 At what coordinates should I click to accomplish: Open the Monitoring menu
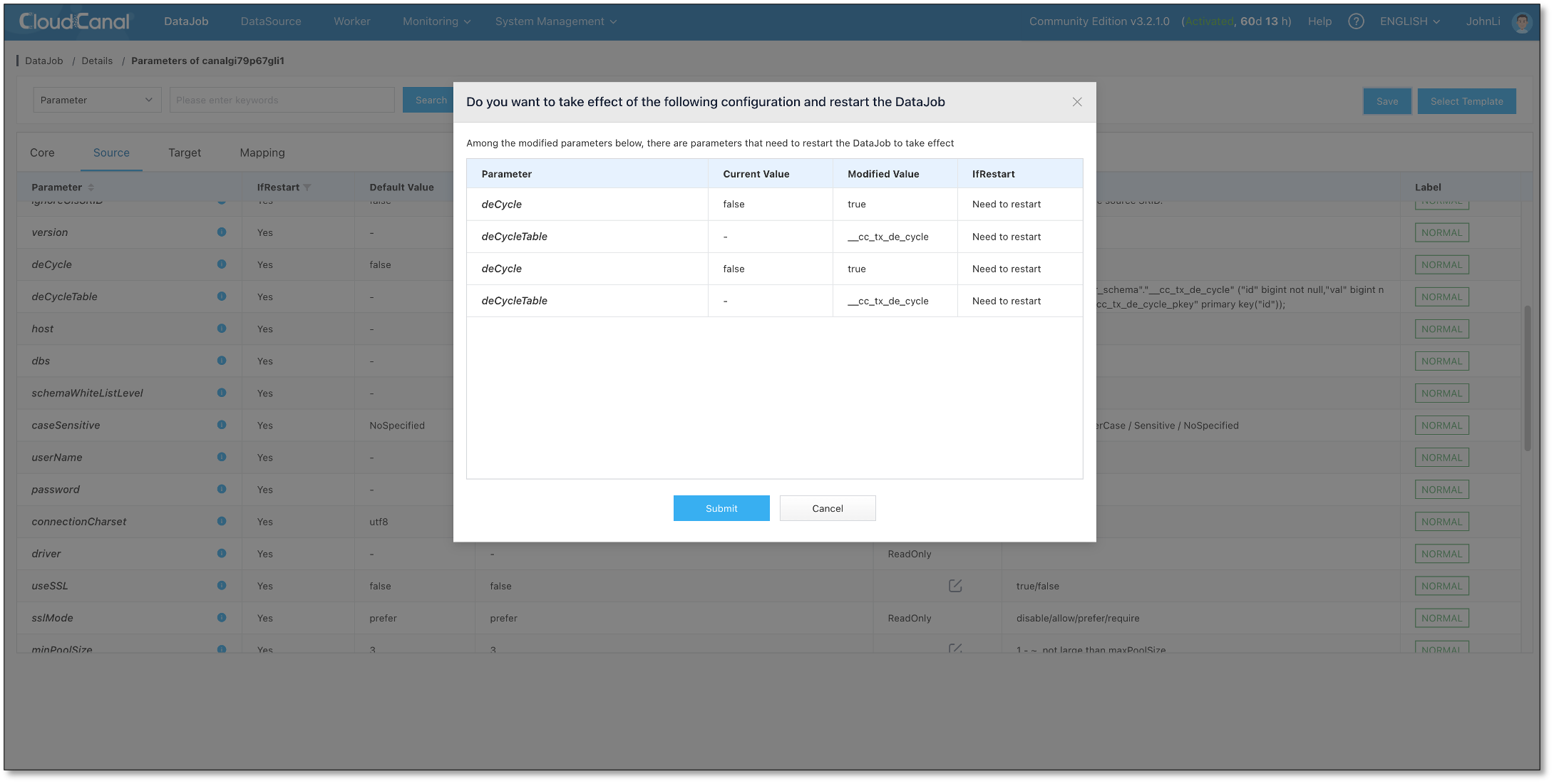(436, 21)
